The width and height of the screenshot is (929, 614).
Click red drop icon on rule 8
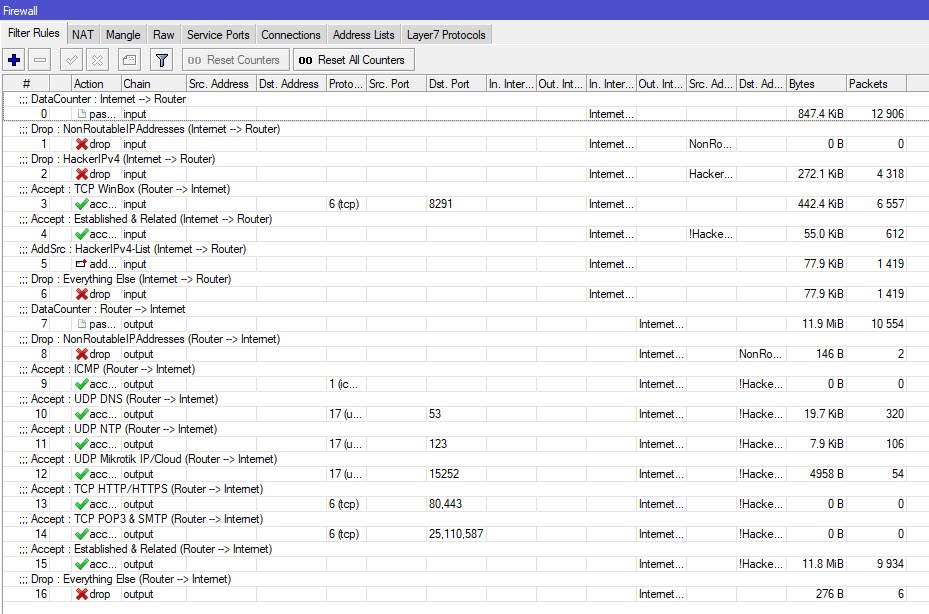pyautogui.click(x=82, y=354)
